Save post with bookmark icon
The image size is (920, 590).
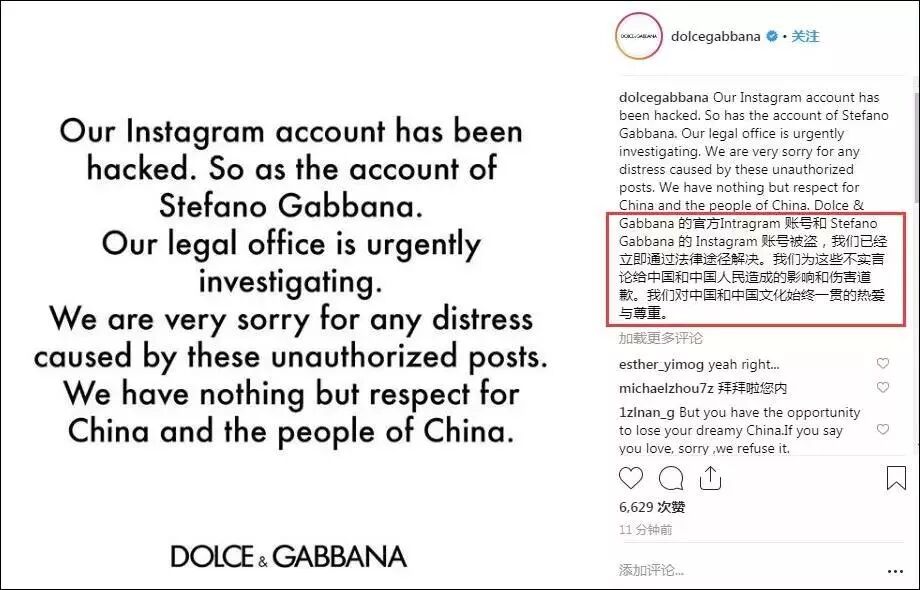click(896, 478)
